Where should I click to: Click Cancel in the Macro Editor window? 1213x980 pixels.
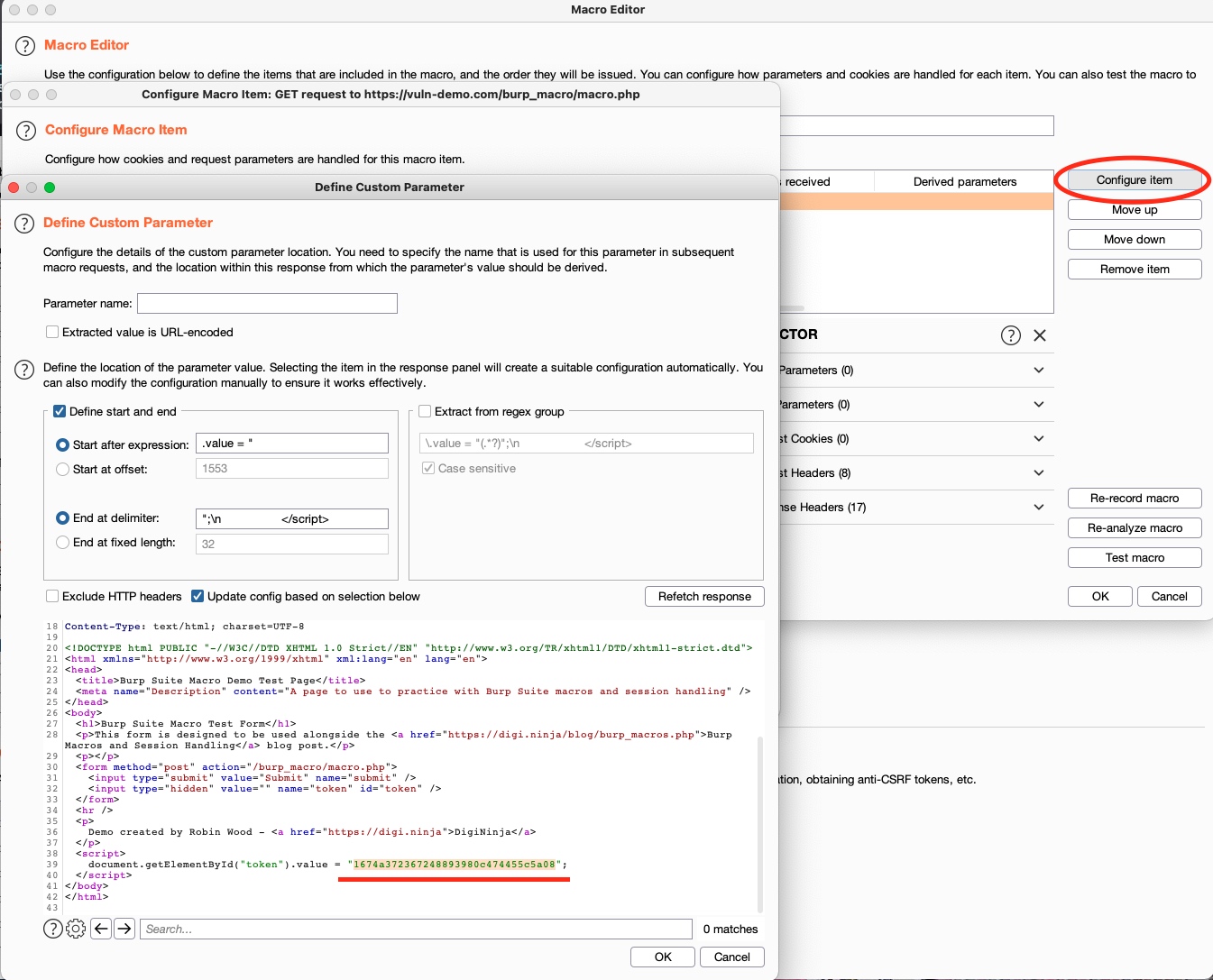1170,596
